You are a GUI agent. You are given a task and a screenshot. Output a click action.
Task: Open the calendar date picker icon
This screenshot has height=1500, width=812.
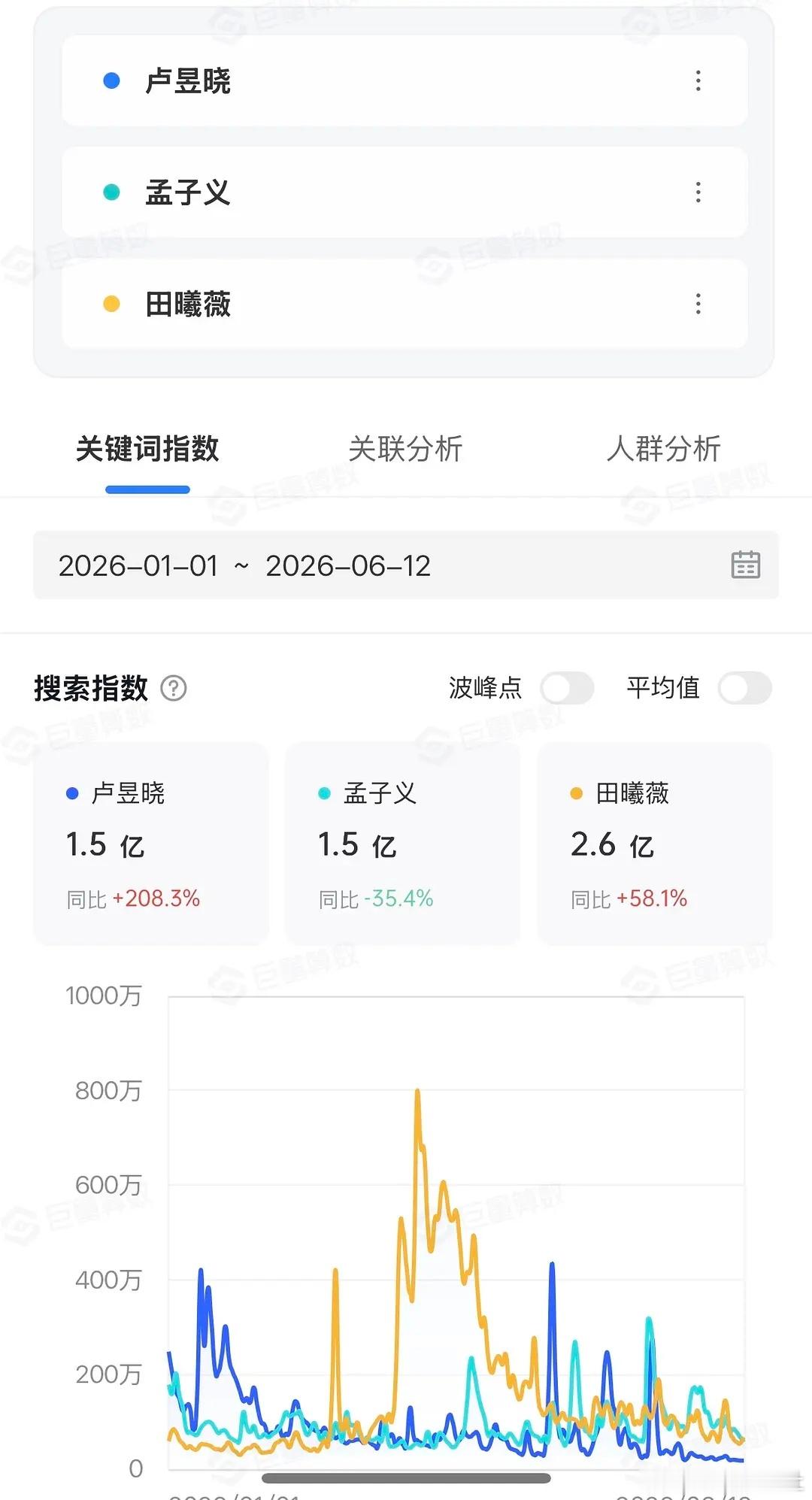point(746,565)
